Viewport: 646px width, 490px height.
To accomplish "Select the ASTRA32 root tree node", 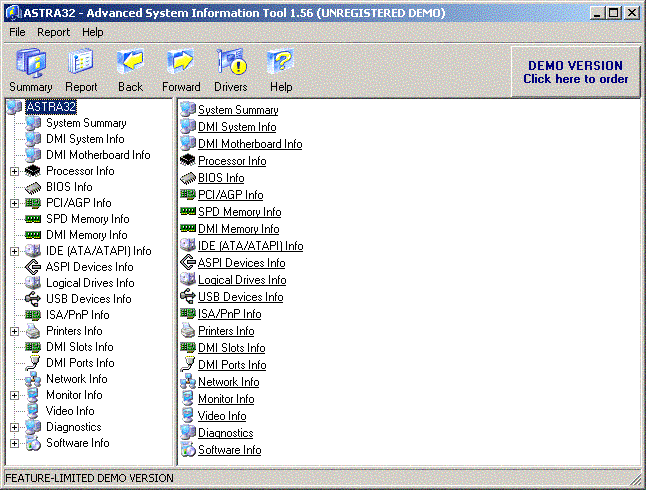I will click(51, 107).
